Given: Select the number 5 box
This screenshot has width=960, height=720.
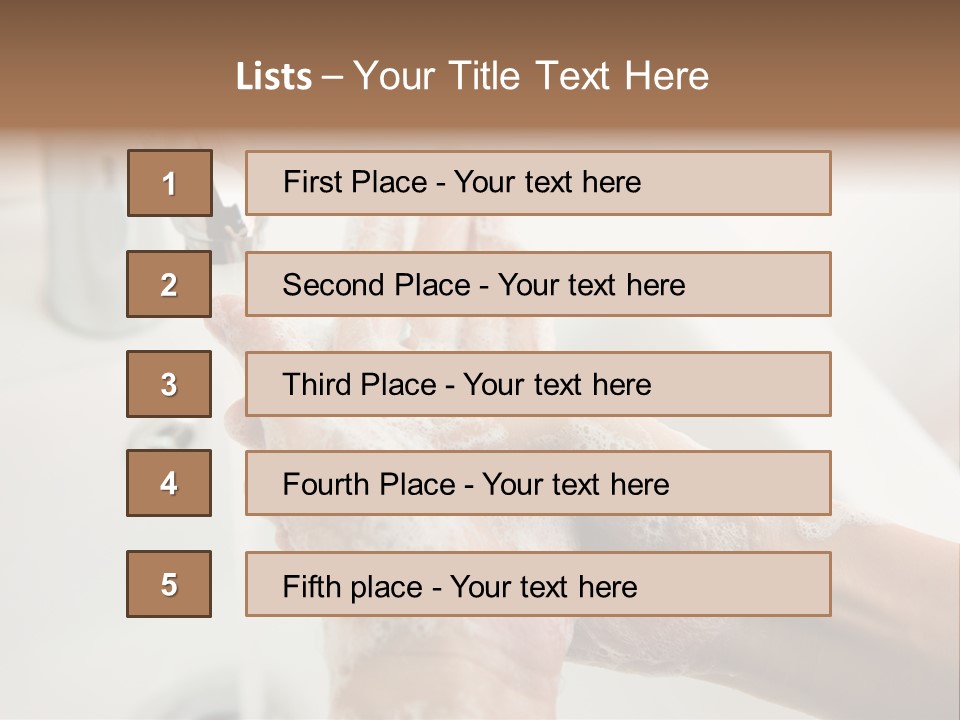Looking at the screenshot, I should (x=169, y=583).
